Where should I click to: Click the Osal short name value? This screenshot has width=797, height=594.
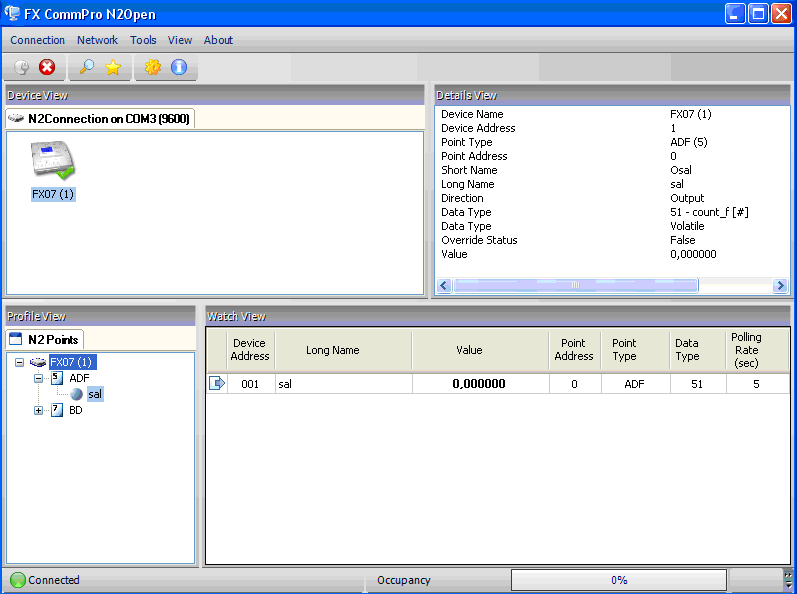[x=681, y=170]
